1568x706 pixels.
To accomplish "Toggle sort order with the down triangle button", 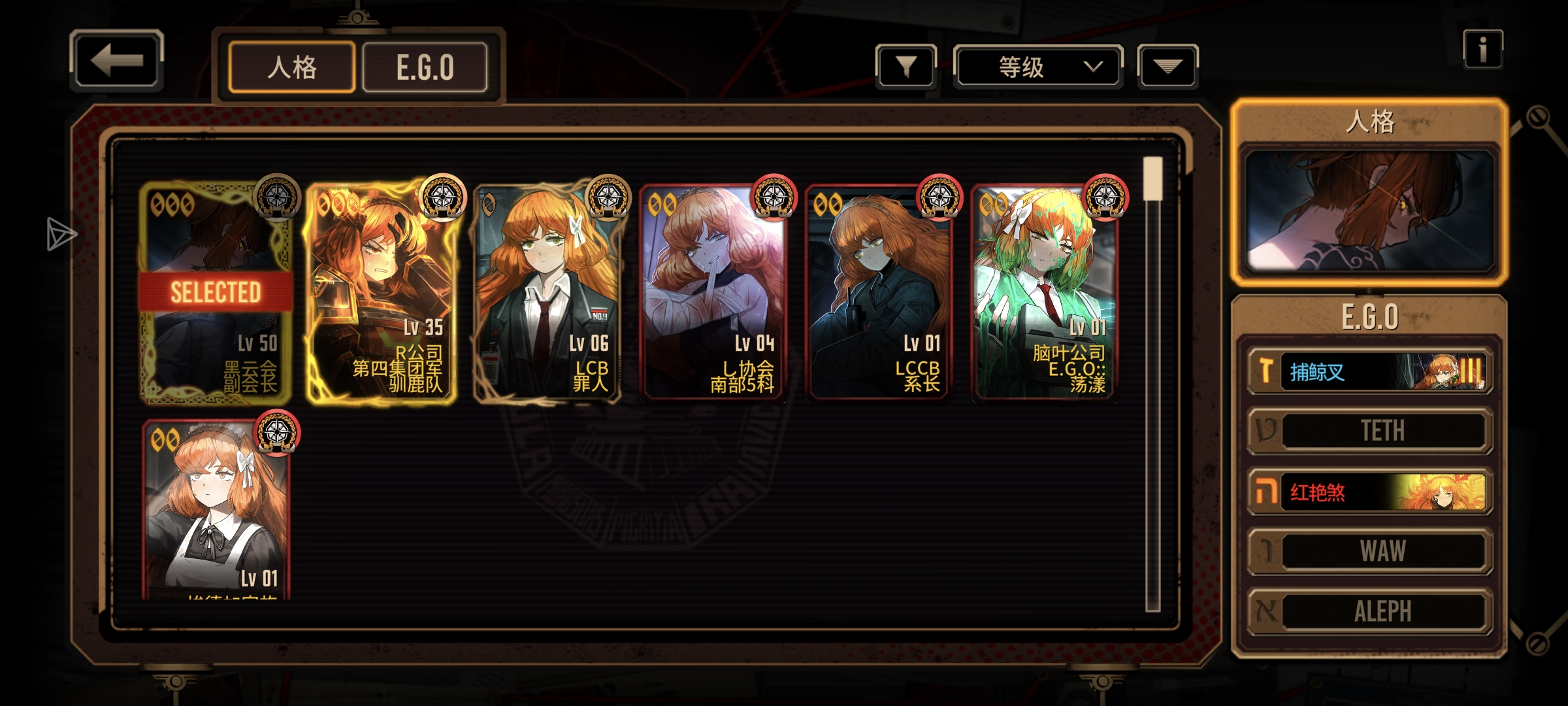I will click(x=1168, y=66).
